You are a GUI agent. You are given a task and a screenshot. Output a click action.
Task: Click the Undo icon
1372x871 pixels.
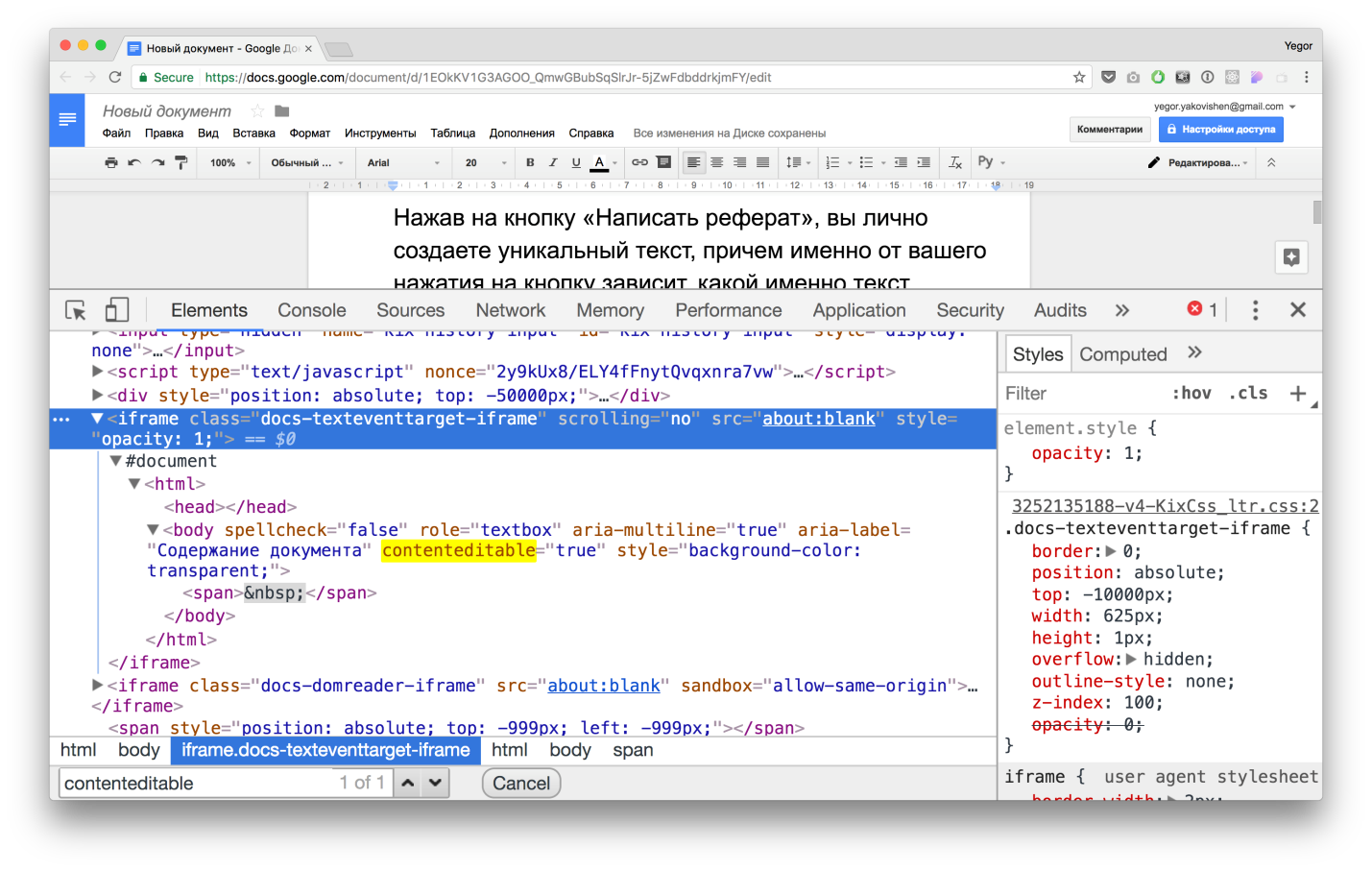[x=135, y=161]
